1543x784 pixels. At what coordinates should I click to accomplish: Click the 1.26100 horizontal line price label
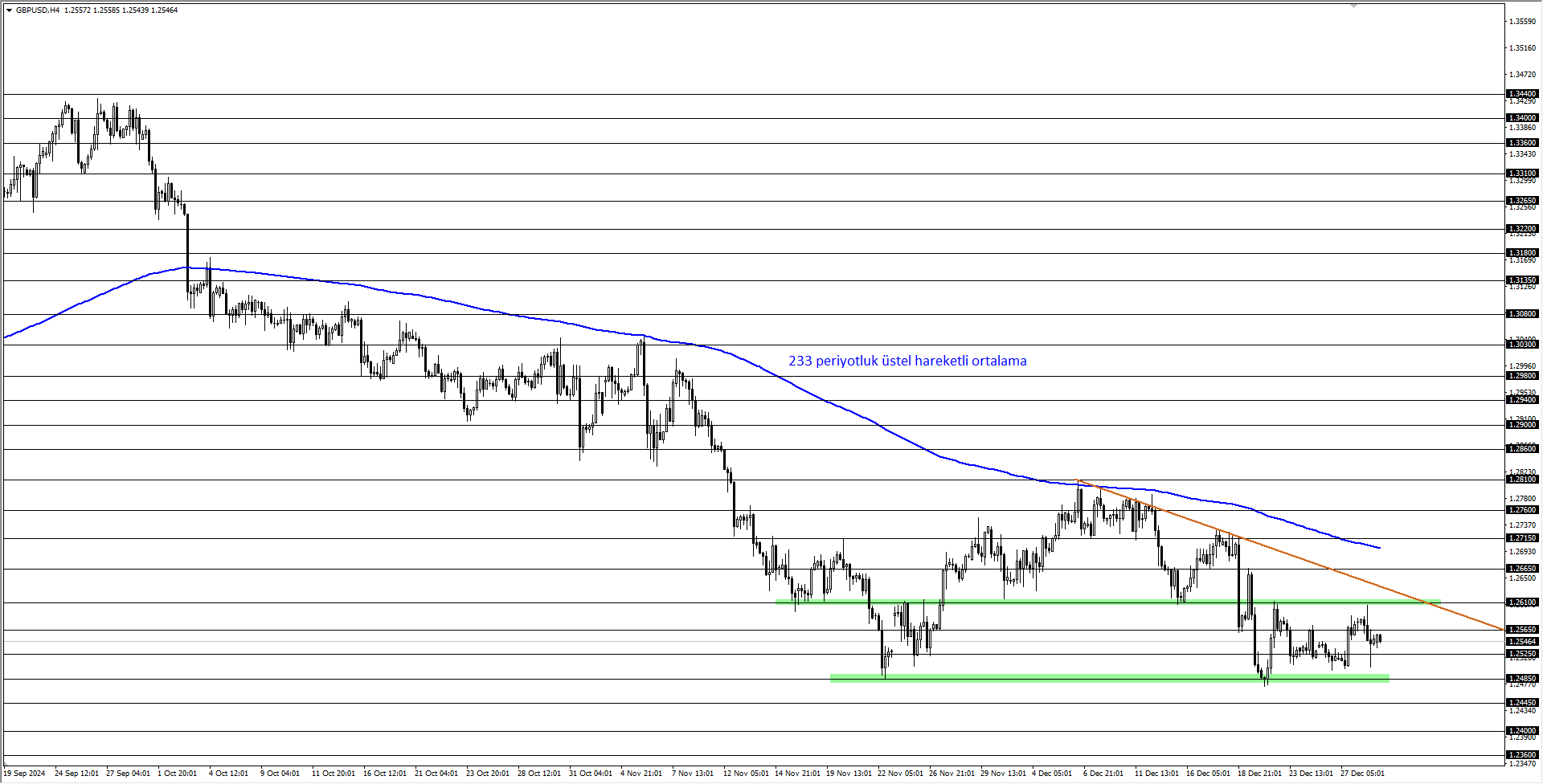(1522, 602)
